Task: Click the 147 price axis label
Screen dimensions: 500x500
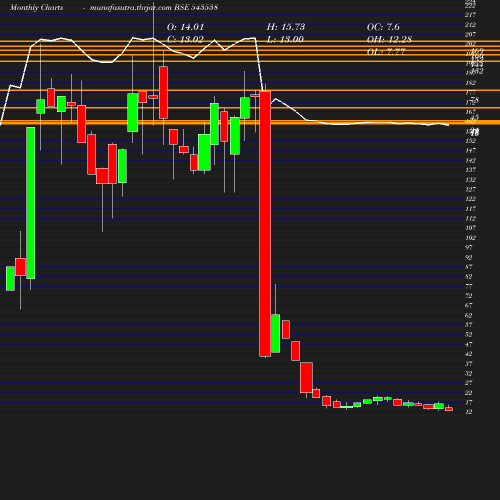Action: [470, 151]
